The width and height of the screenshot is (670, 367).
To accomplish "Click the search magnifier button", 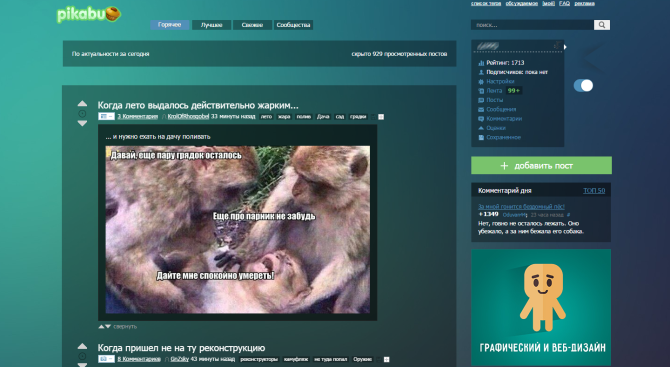I will (602, 25).
